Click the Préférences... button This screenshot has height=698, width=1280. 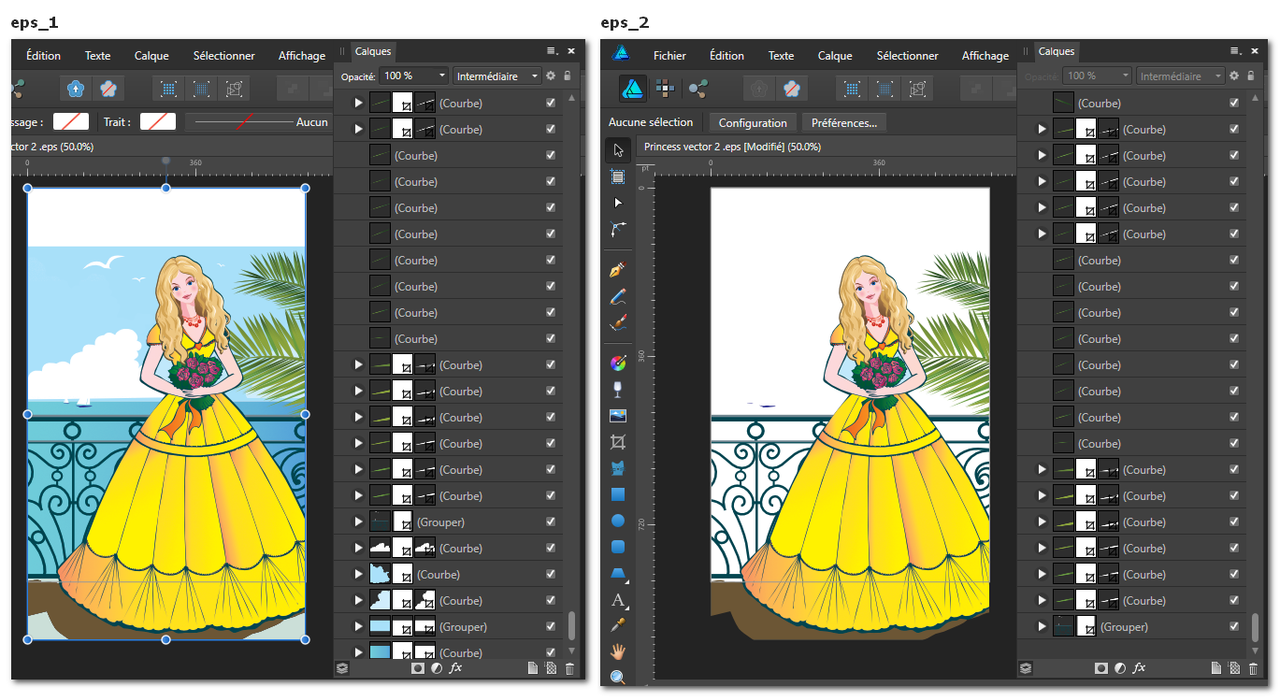(x=843, y=123)
